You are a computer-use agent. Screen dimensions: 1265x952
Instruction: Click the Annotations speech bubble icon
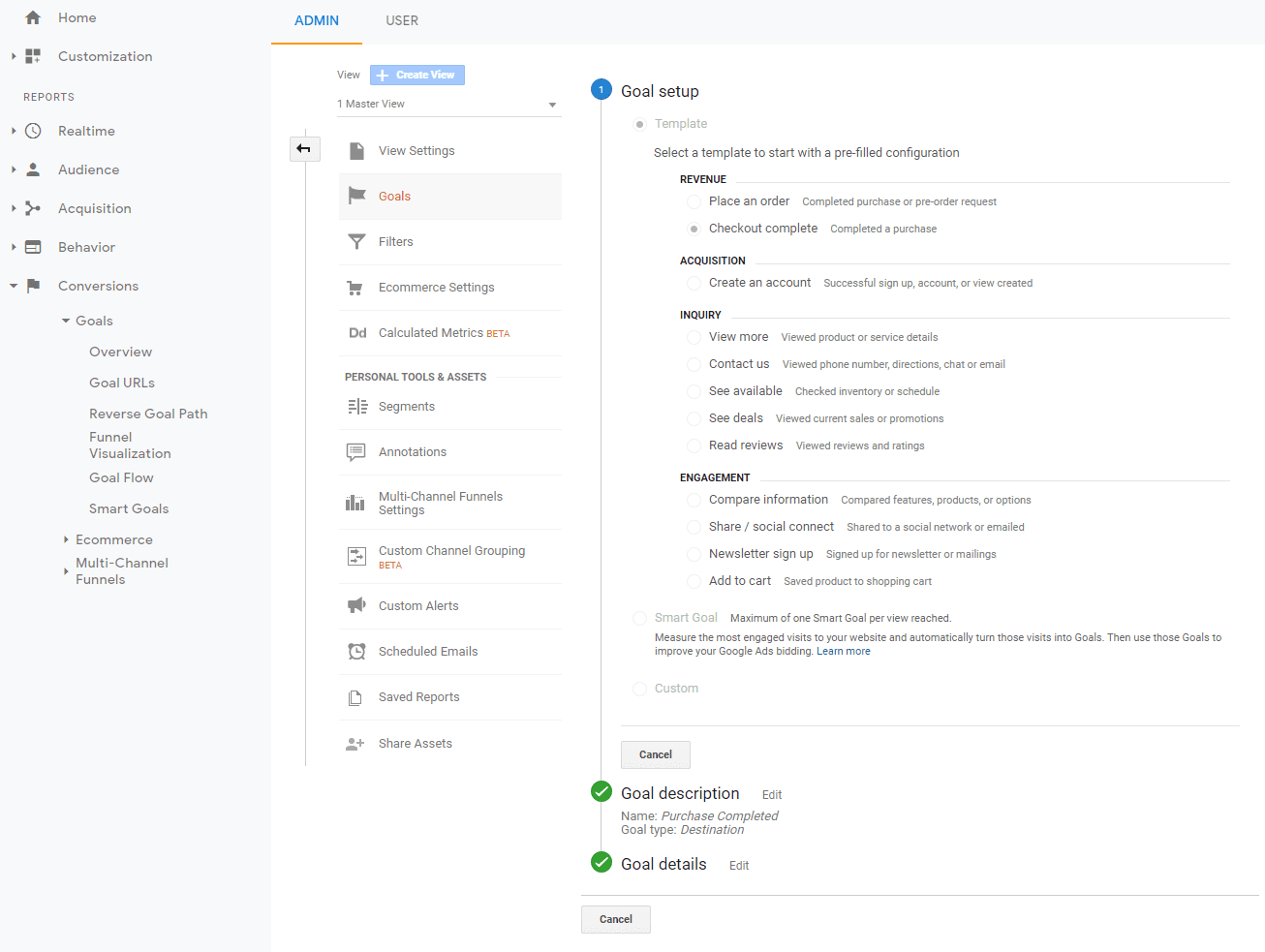[x=355, y=451]
